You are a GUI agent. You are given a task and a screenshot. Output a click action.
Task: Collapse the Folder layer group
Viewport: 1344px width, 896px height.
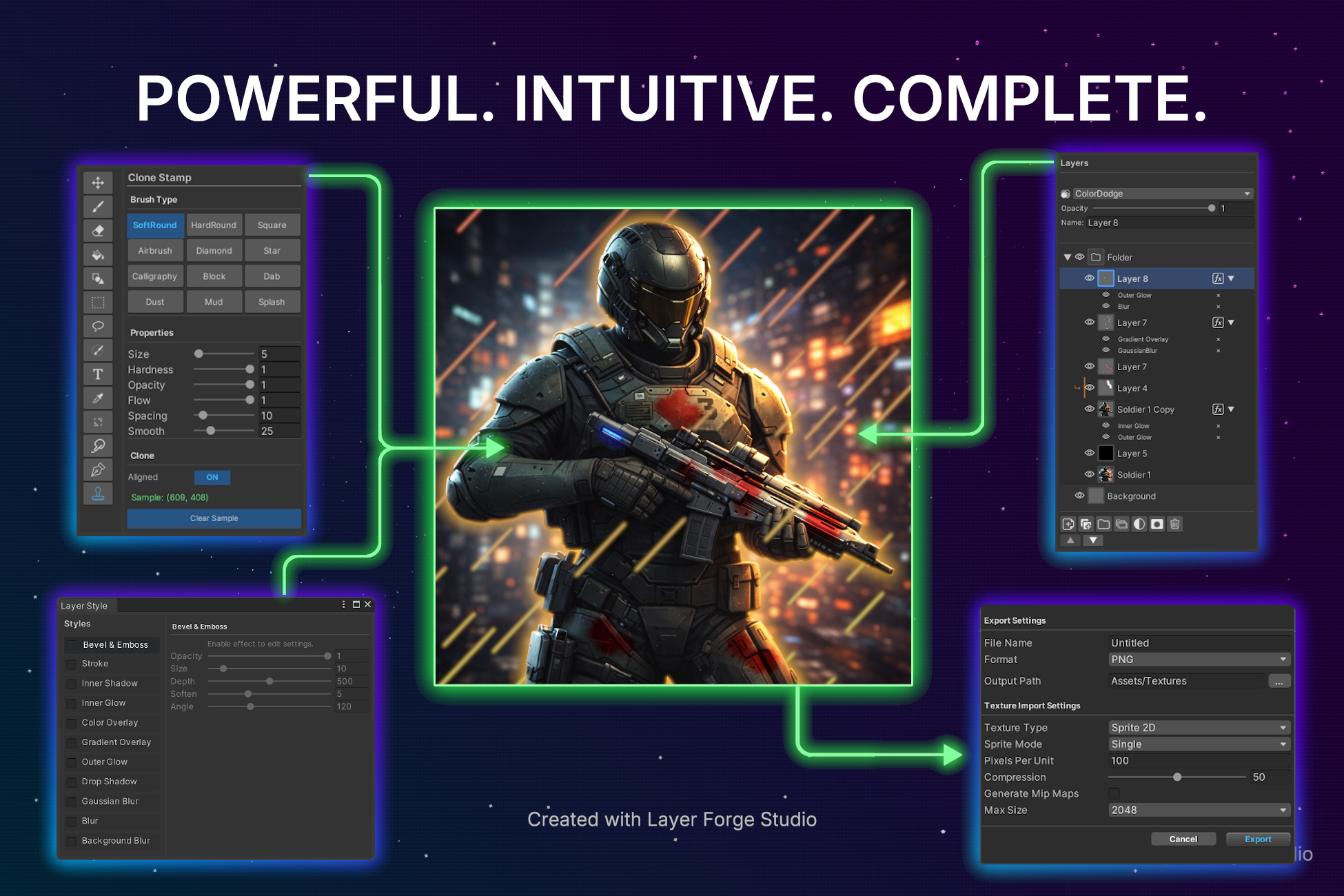click(x=1068, y=257)
